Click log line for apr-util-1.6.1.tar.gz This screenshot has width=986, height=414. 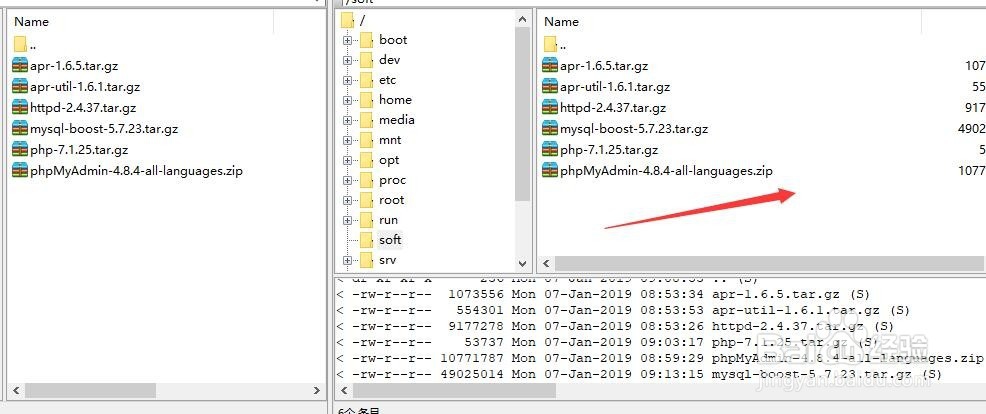621,310
